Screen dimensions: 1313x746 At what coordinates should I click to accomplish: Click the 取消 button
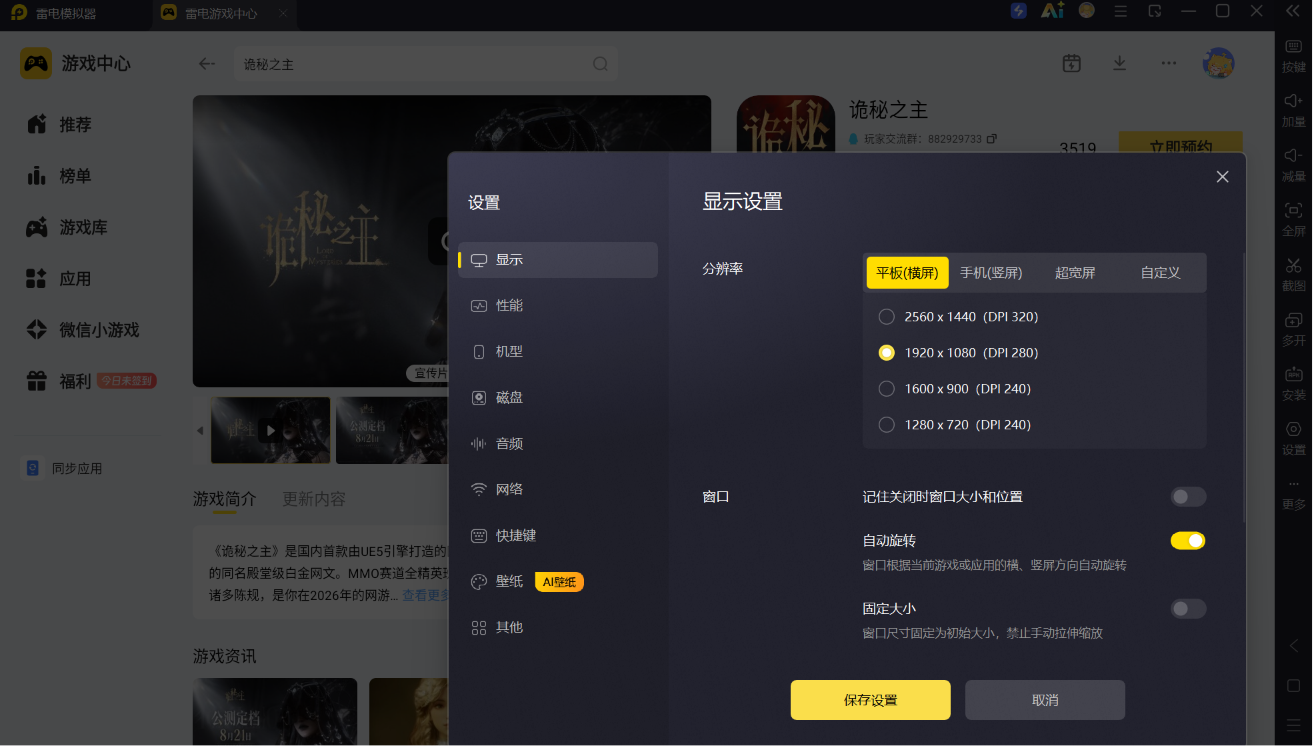(1045, 700)
